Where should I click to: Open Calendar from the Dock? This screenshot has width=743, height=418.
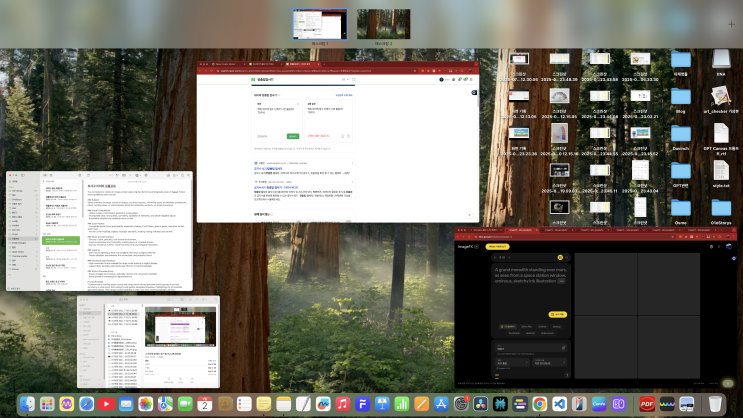[x=205, y=404]
